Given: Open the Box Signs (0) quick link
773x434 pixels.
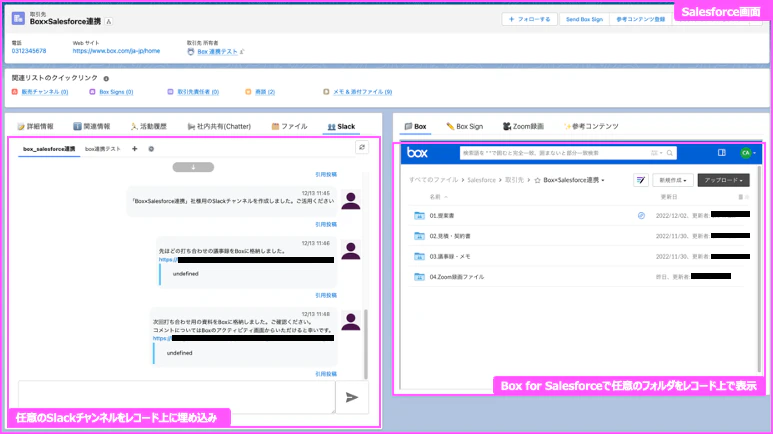Looking at the screenshot, I should coord(116,92).
